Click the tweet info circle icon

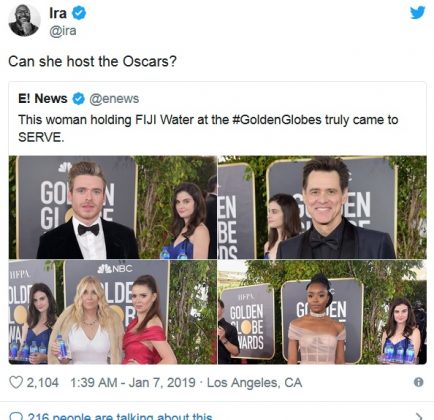[x=418, y=382]
